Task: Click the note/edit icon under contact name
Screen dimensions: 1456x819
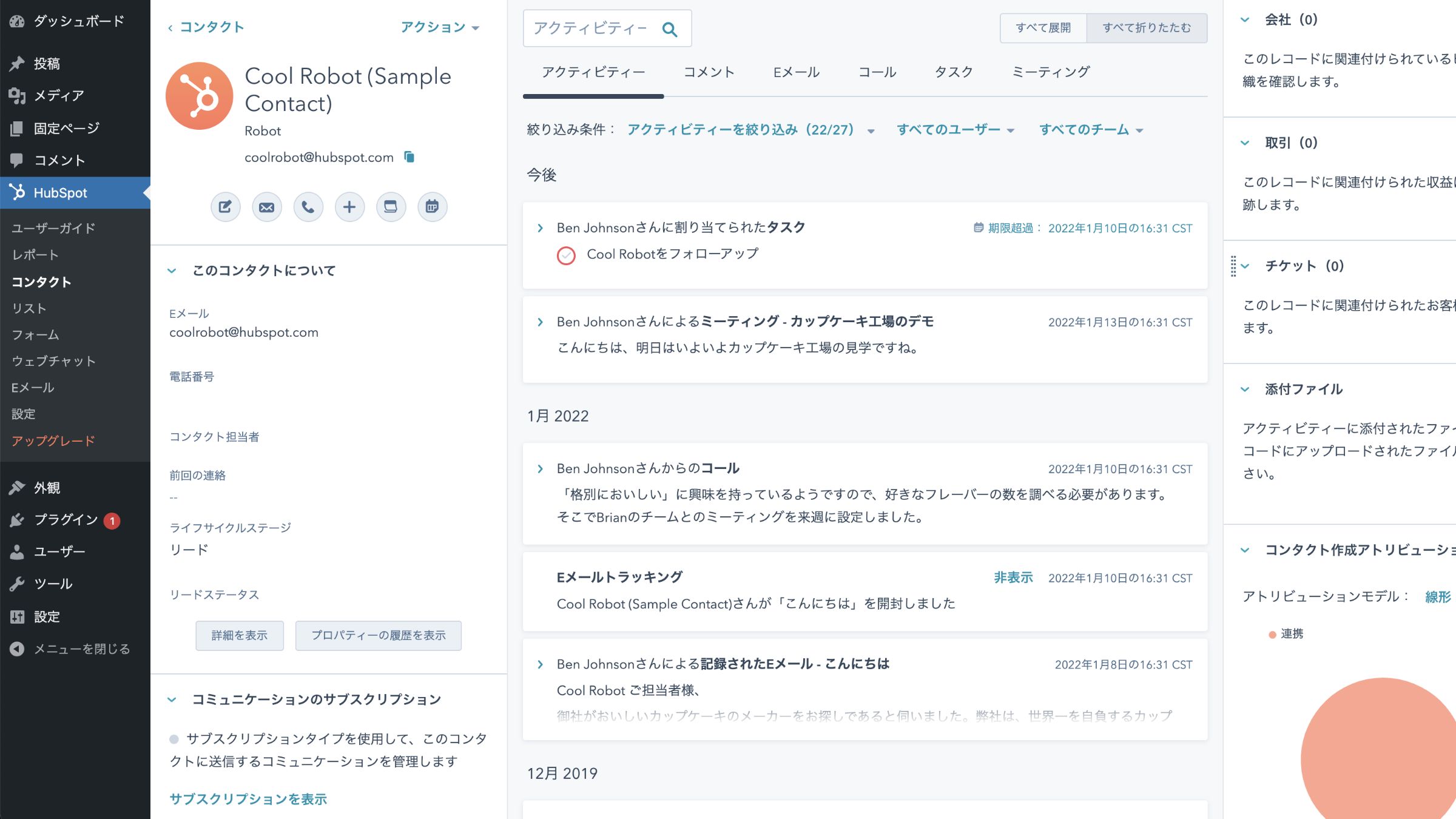Action: click(x=225, y=207)
